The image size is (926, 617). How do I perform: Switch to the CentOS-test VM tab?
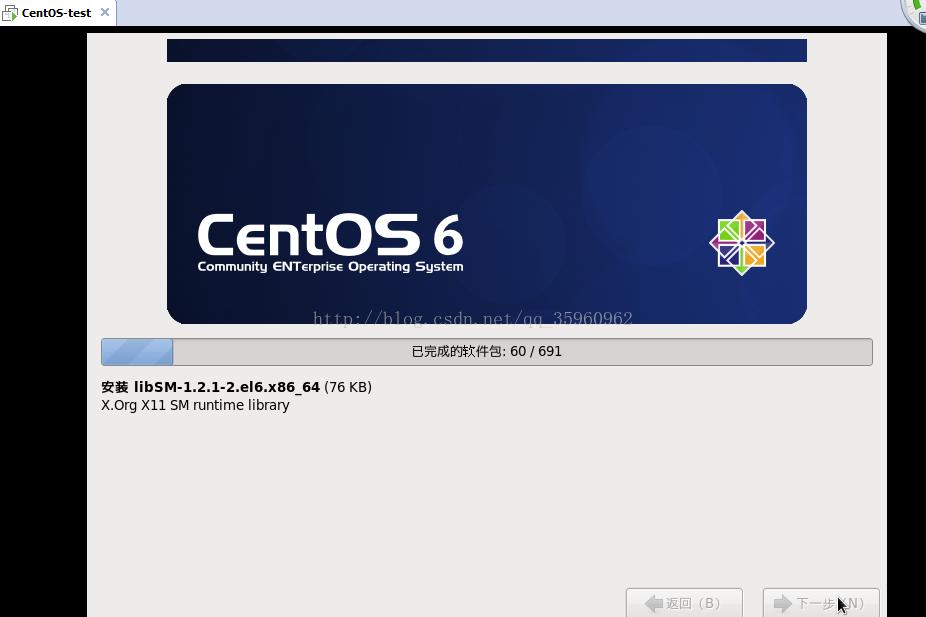click(57, 13)
